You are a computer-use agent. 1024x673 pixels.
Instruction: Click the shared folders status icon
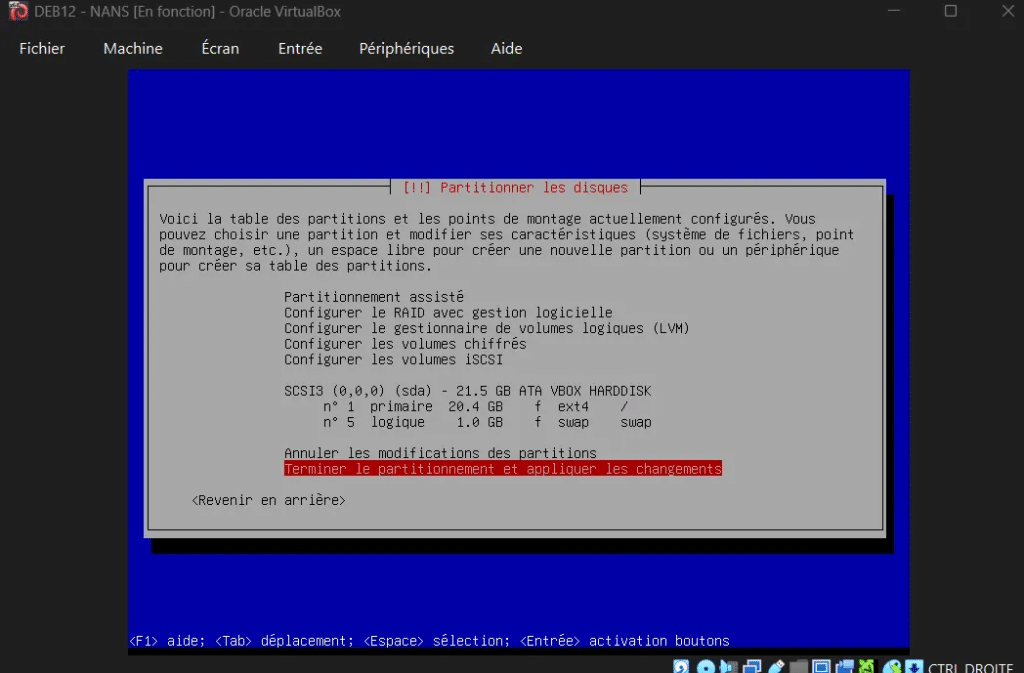798,667
